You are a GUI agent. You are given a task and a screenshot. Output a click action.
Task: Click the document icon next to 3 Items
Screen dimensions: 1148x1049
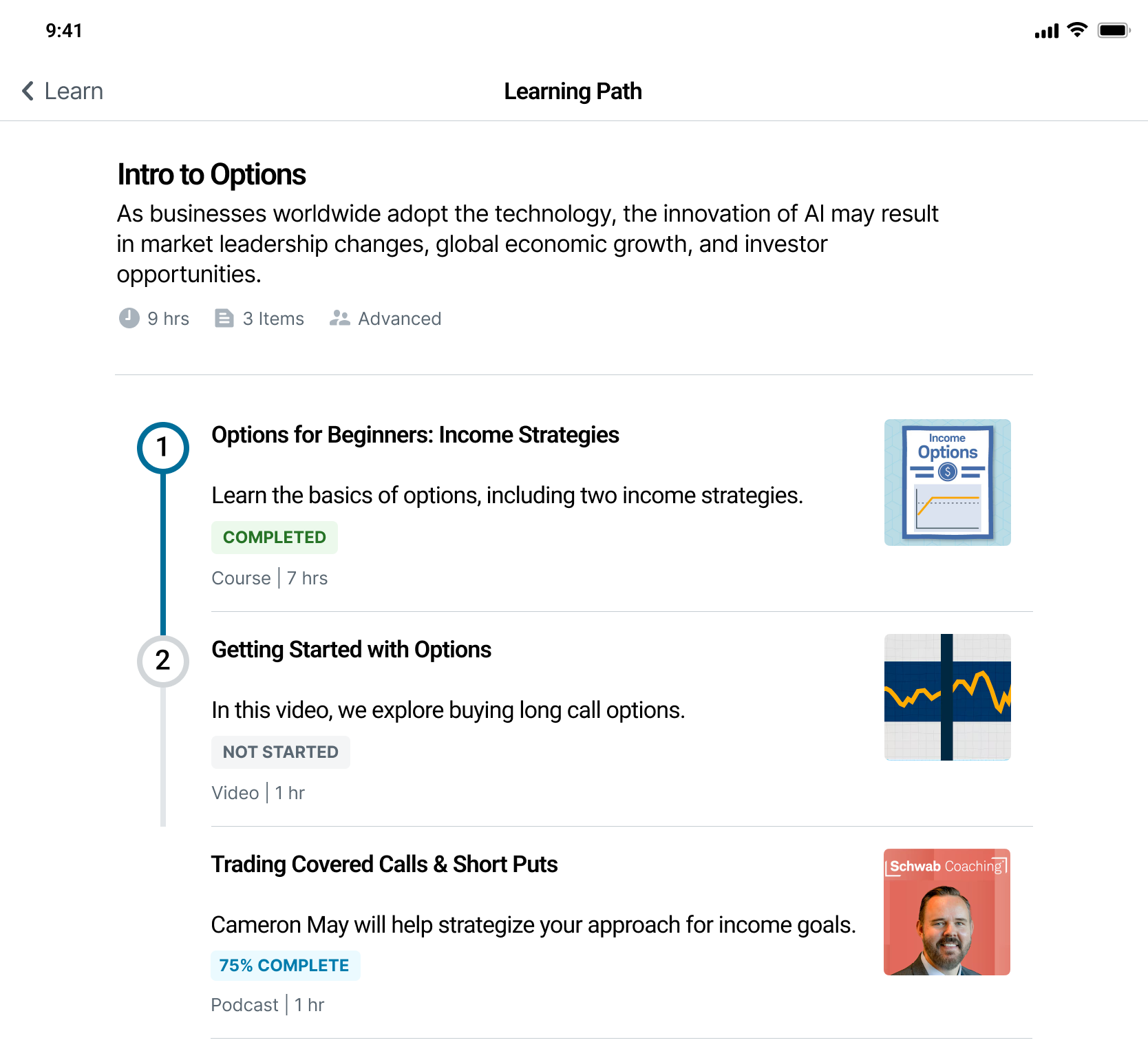(x=224, y=318)
